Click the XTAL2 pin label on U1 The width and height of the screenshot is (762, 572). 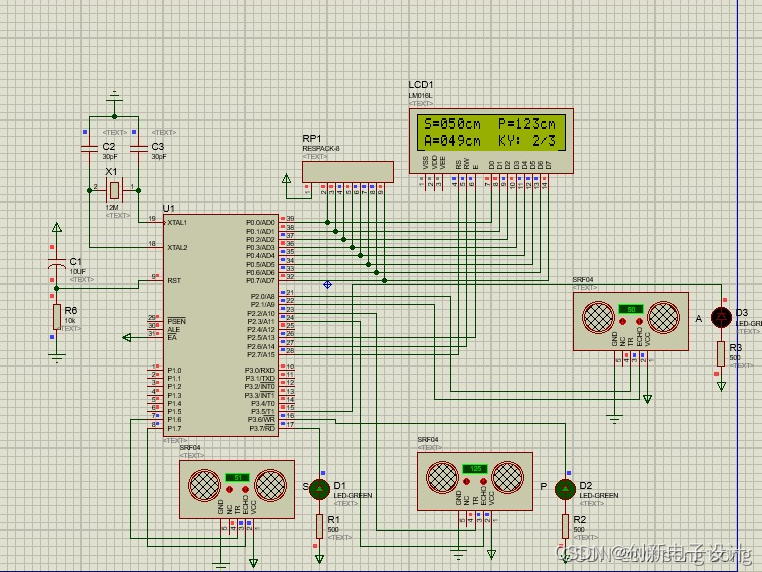pos(177,247)
